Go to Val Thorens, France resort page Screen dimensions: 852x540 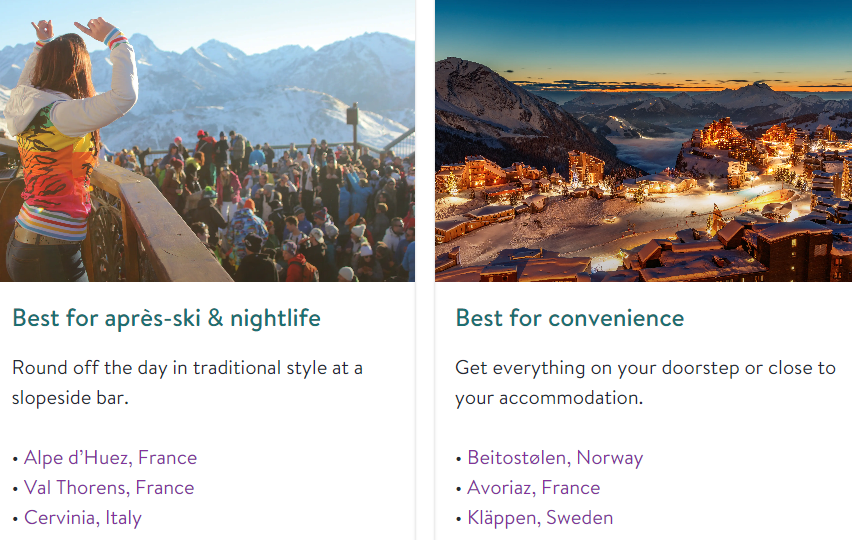coord(108,488)
